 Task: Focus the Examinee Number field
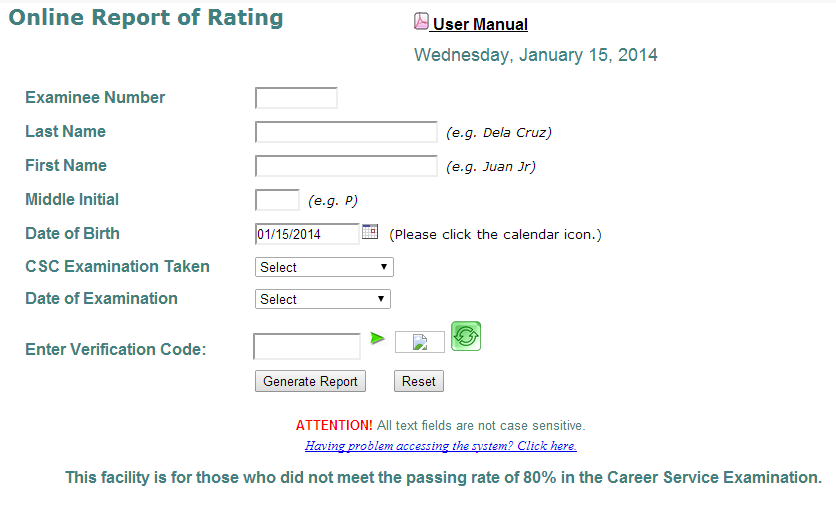pyautogui.click(x=296, y=98)
